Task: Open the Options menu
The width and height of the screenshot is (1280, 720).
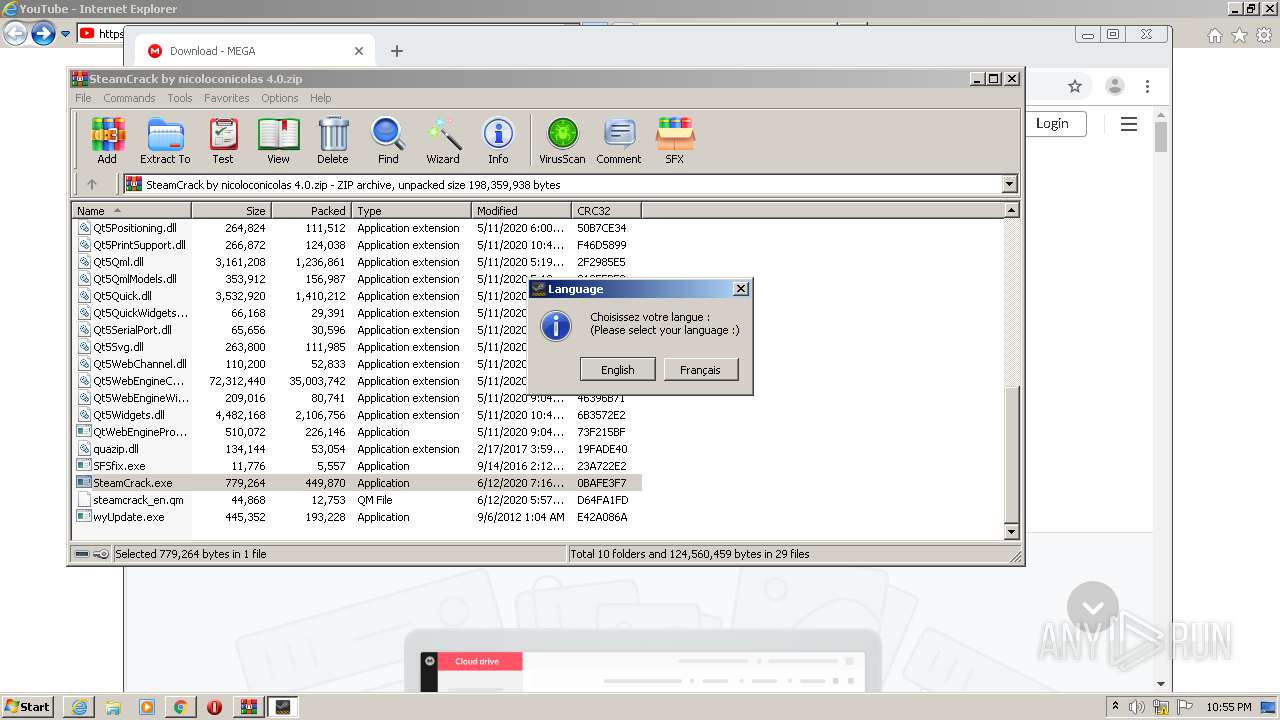Action: click(x=280, y=98)
